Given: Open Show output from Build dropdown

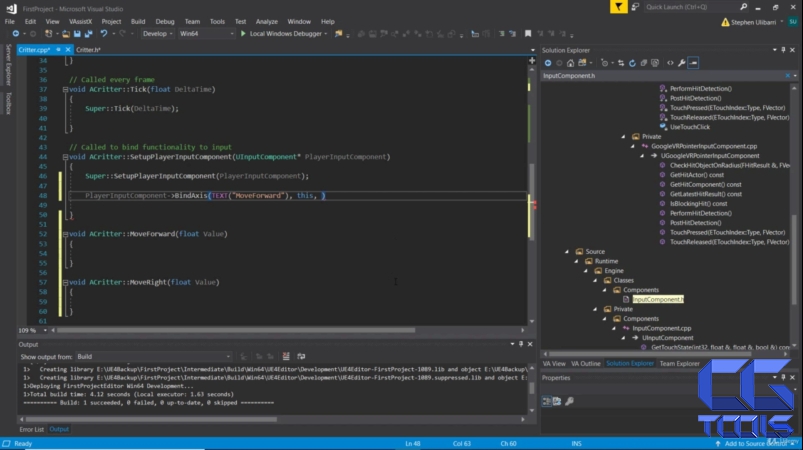Looking at the screenshot, I should (x=154, y=357).
